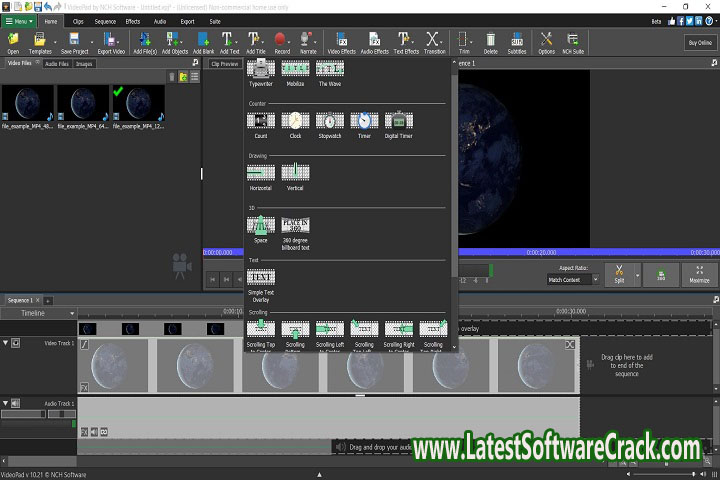Screen dimensions: 720x480
Task: Click Save Project in toolbar
Action: 74,43
